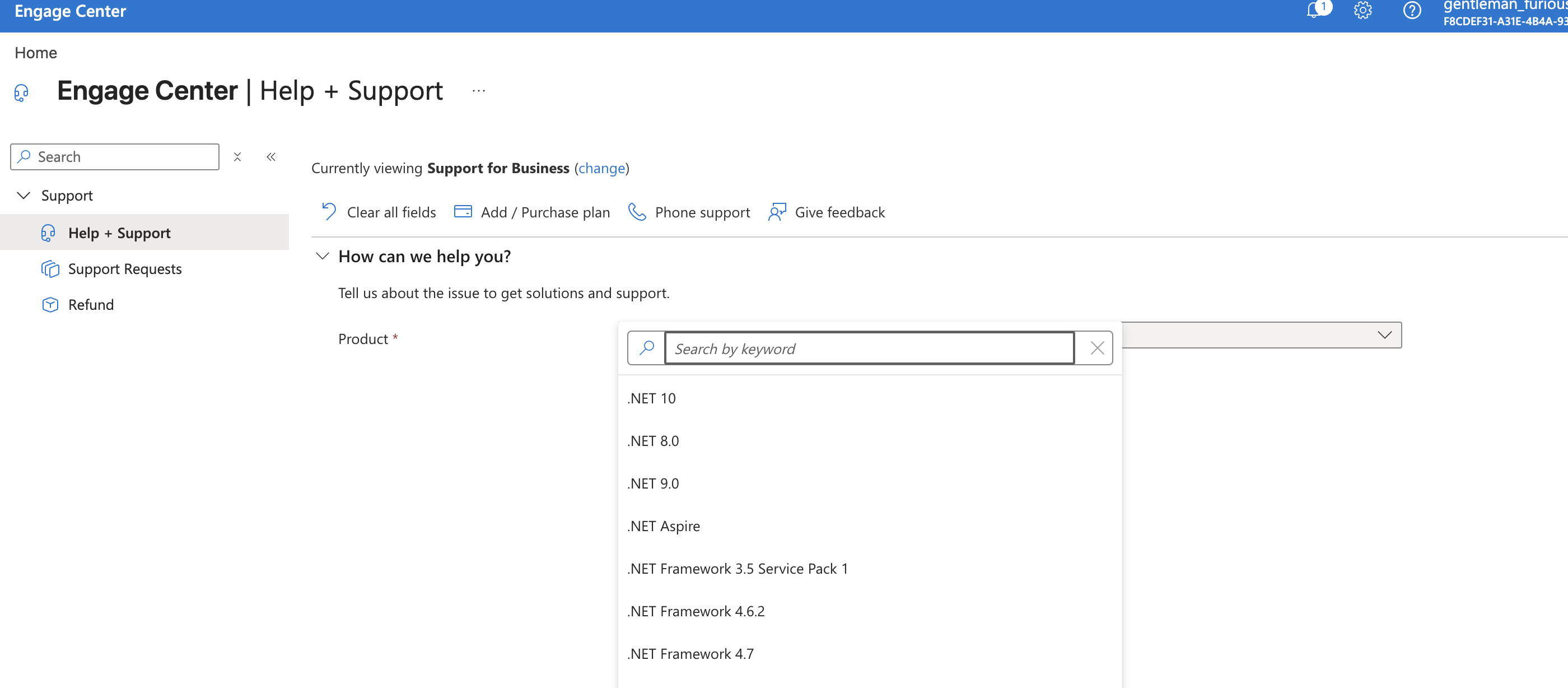This screenshot has height=688, width=1568.
Task: Choose .NET 10 from the product list
Action: tap(870, 398)
